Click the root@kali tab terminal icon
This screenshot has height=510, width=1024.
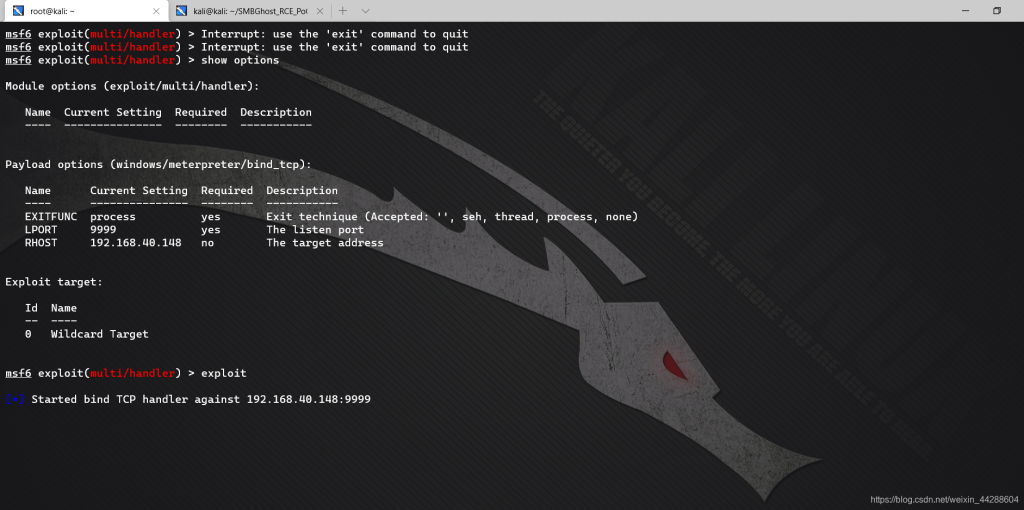(x=18, y=11)
